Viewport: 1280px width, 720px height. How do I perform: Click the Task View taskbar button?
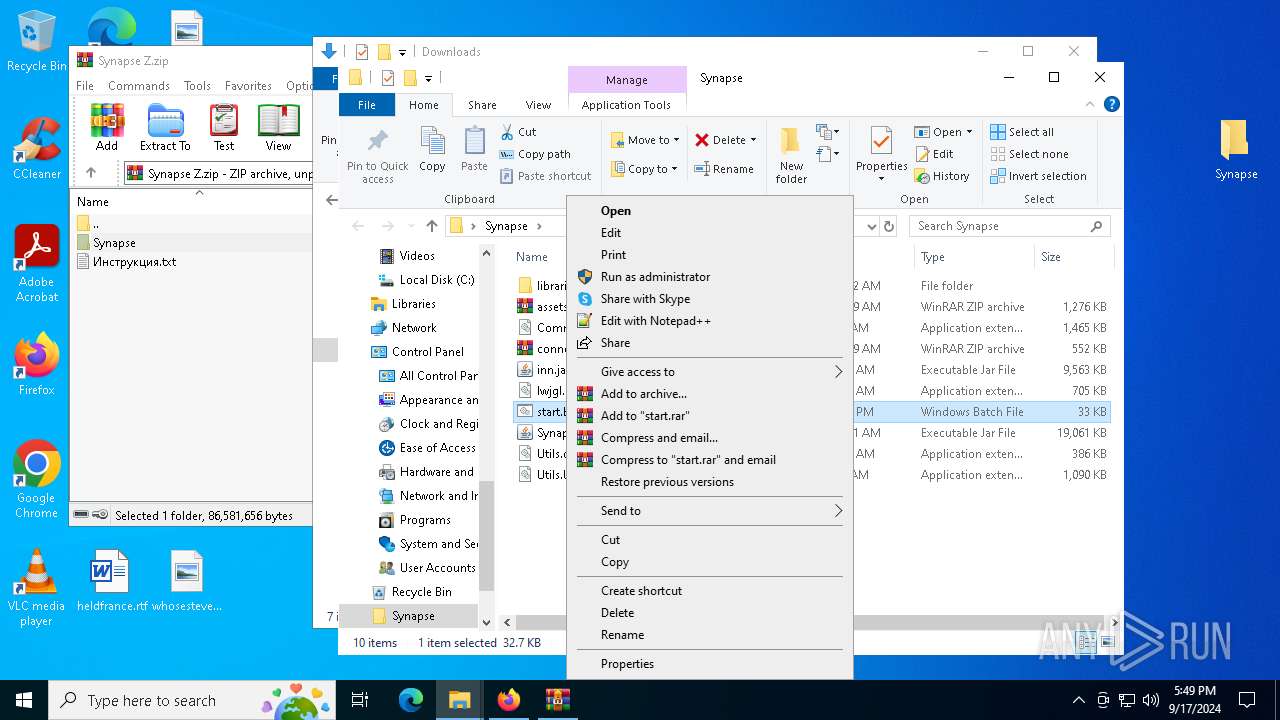tap(360, 700)
